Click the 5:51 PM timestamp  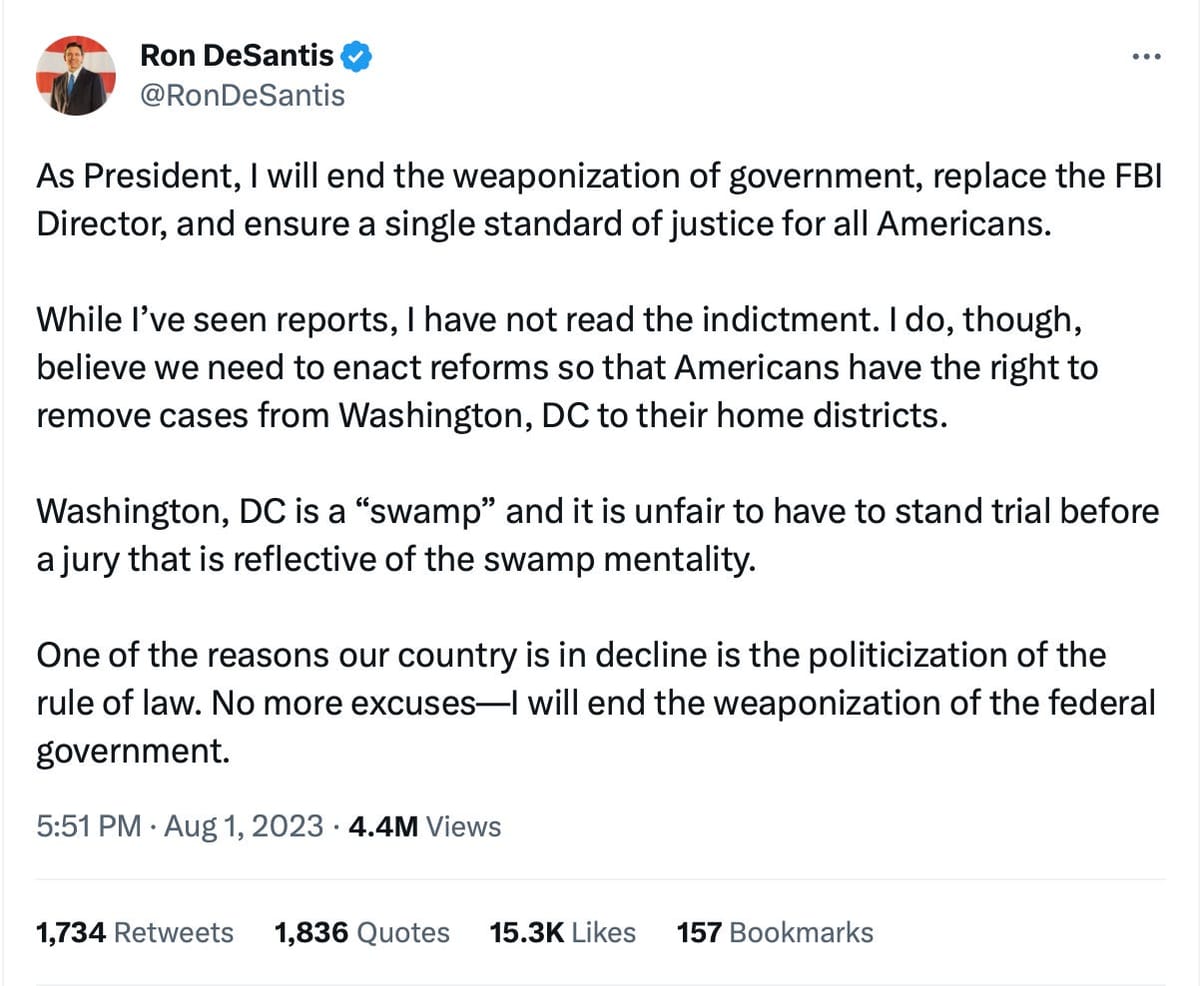coord(88,826)
